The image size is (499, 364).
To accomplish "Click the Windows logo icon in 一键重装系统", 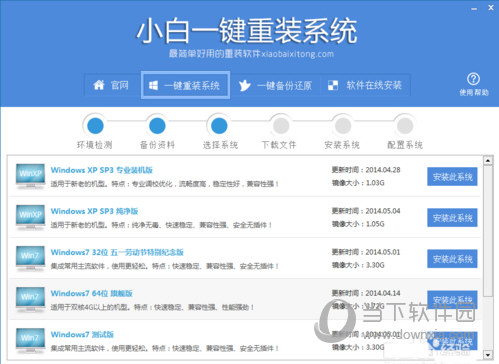I will [x=153, y=86].
